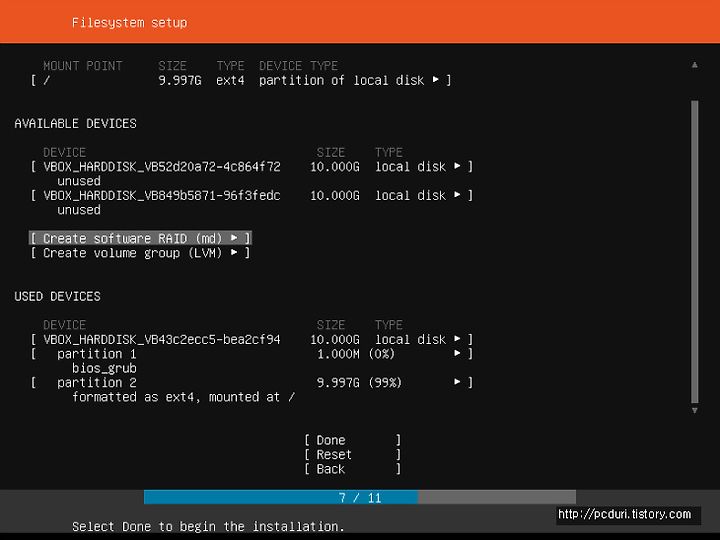
Task: Go Back to the previous step
Action: pyautogui.click(x=353, y=469)
